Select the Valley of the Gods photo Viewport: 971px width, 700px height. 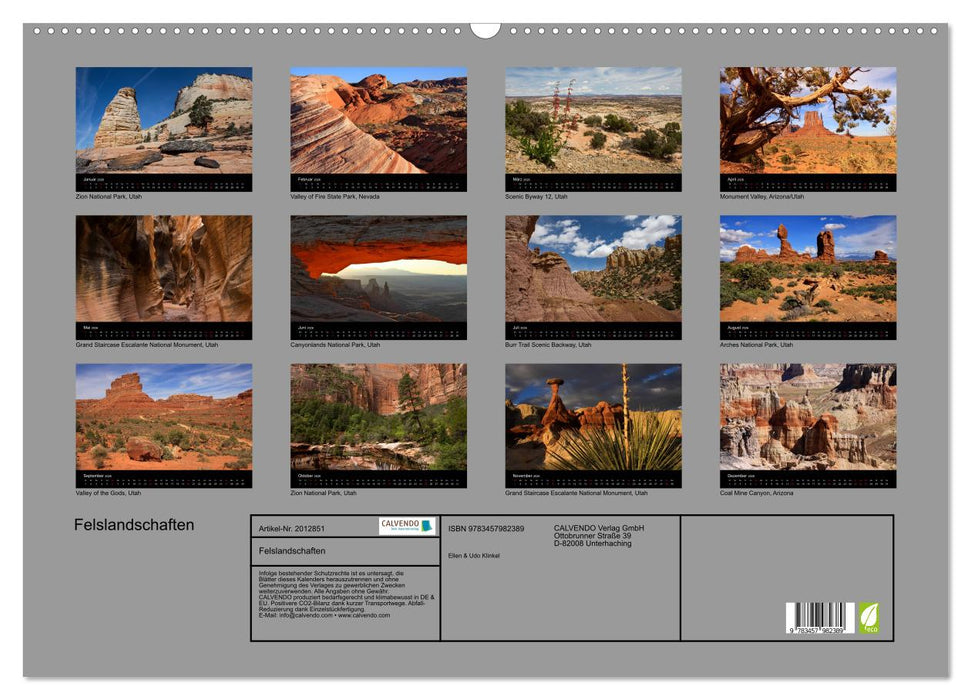click(x=164, y=416)
